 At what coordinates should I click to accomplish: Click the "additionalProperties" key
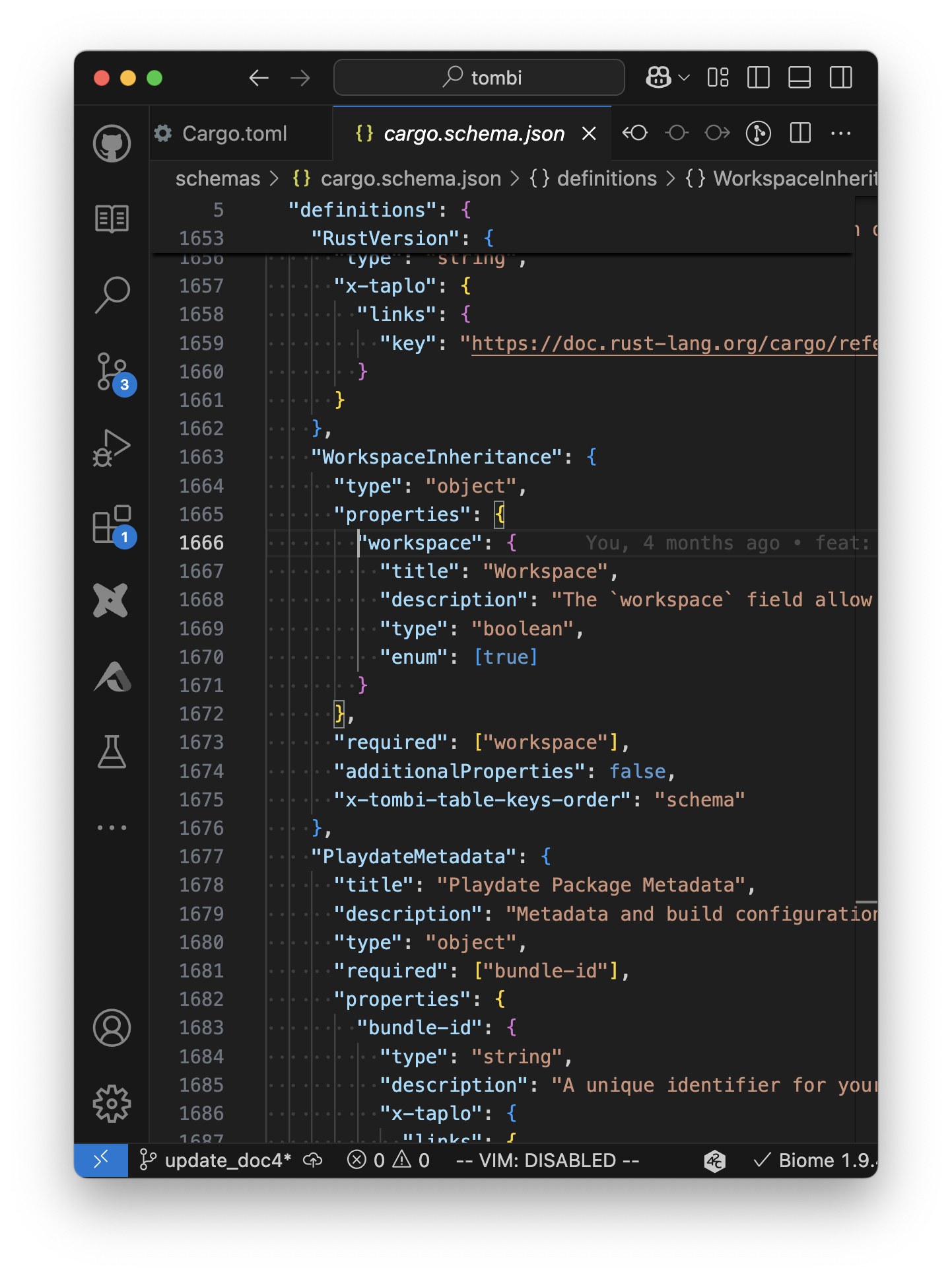pos(460,771)
